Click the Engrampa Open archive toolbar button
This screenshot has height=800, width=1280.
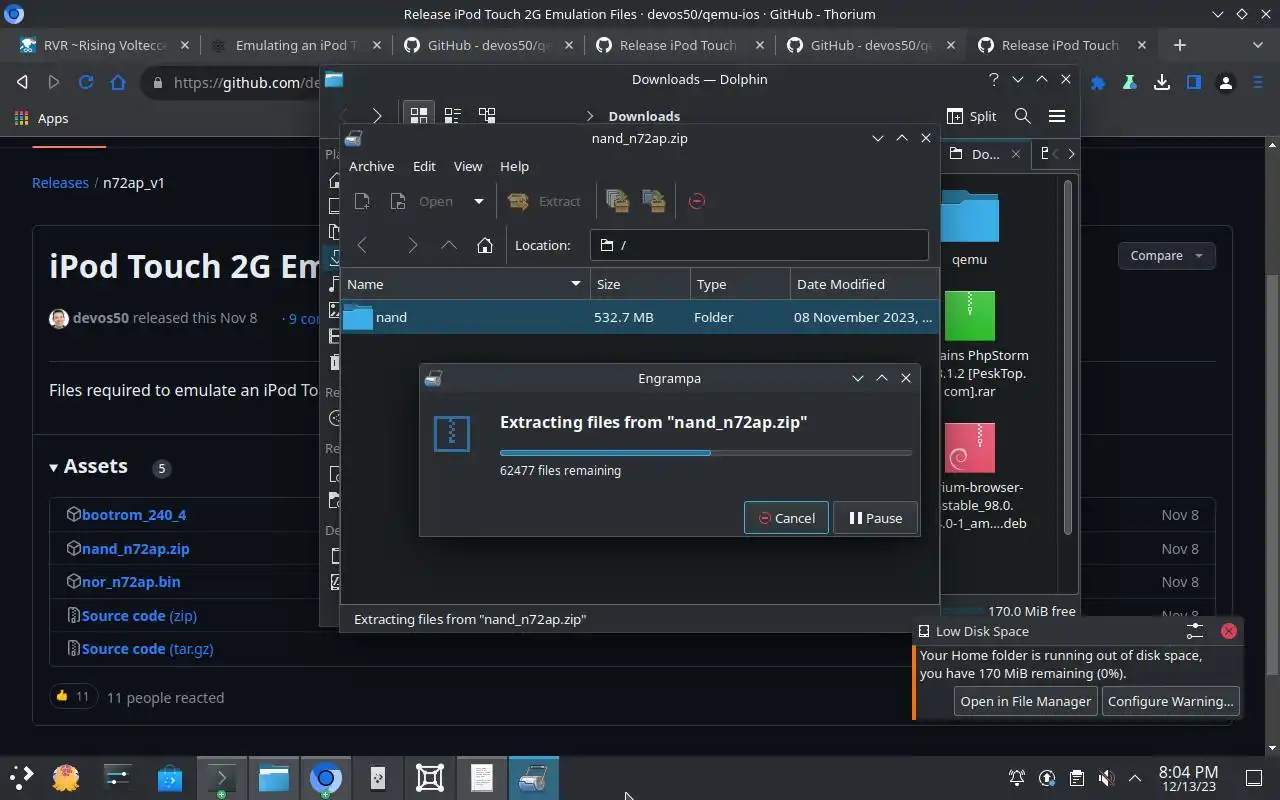click(x=424, y=201)
